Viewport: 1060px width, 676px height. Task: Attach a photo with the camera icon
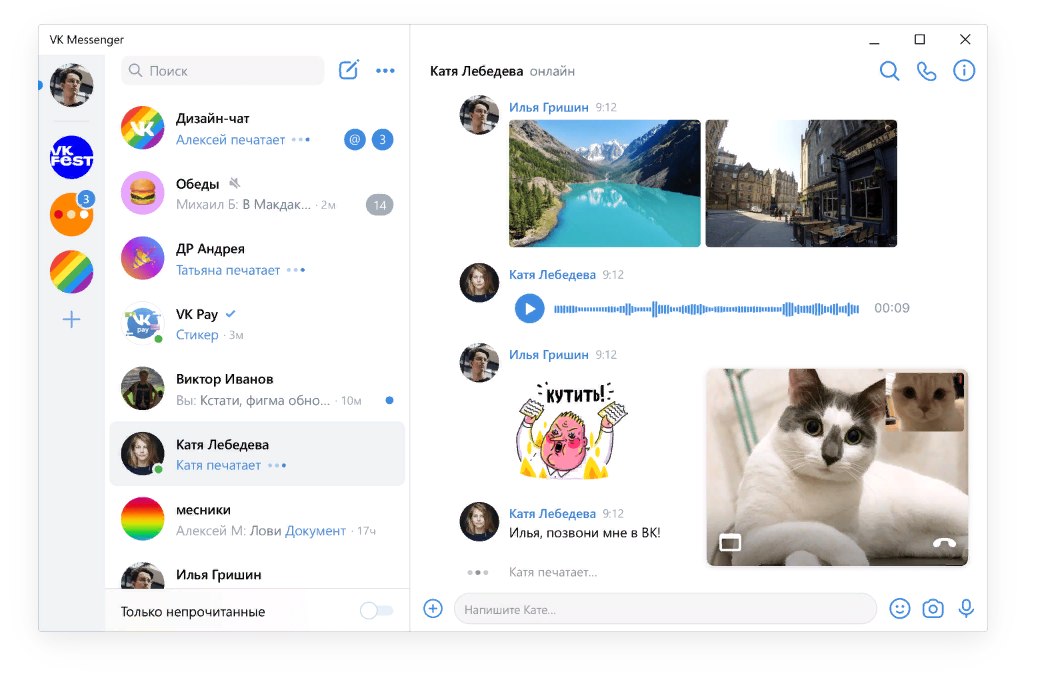(933, 608)
